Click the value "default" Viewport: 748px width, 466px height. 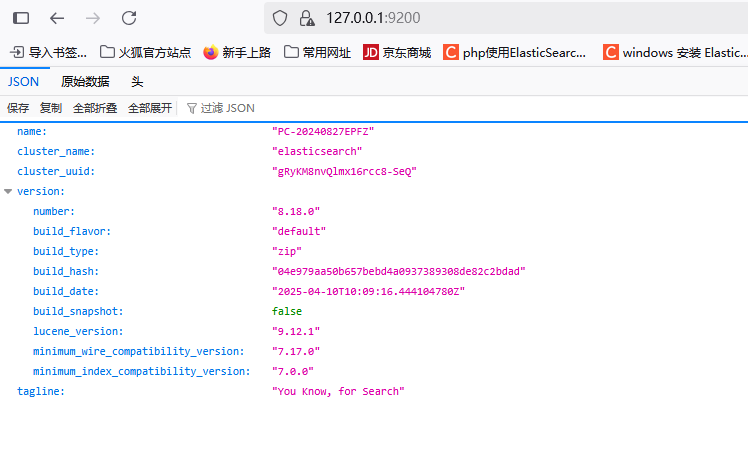coord(299,232)
